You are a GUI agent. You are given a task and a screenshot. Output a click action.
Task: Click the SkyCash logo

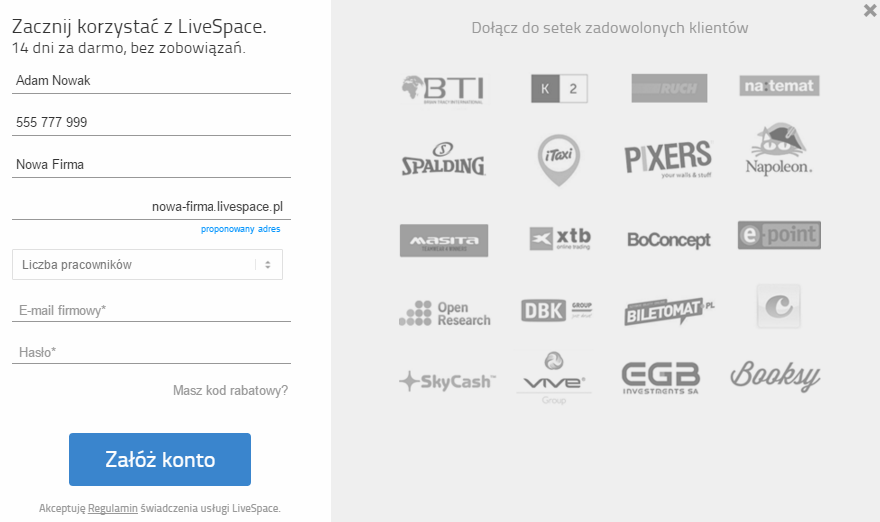point(447,381)
